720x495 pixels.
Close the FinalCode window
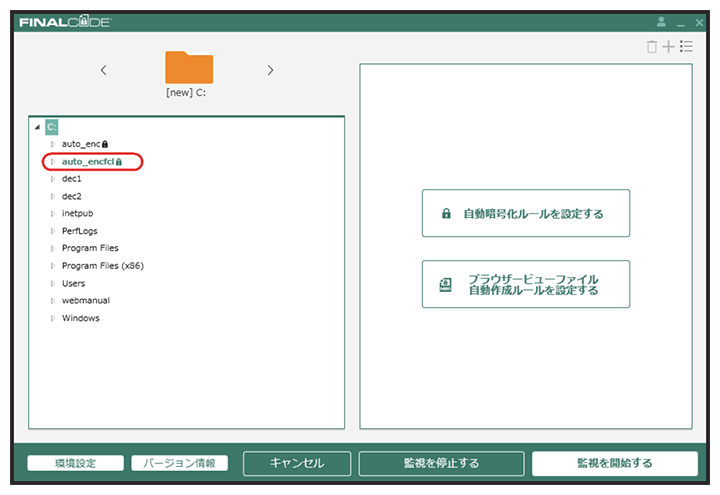(699, 22)
